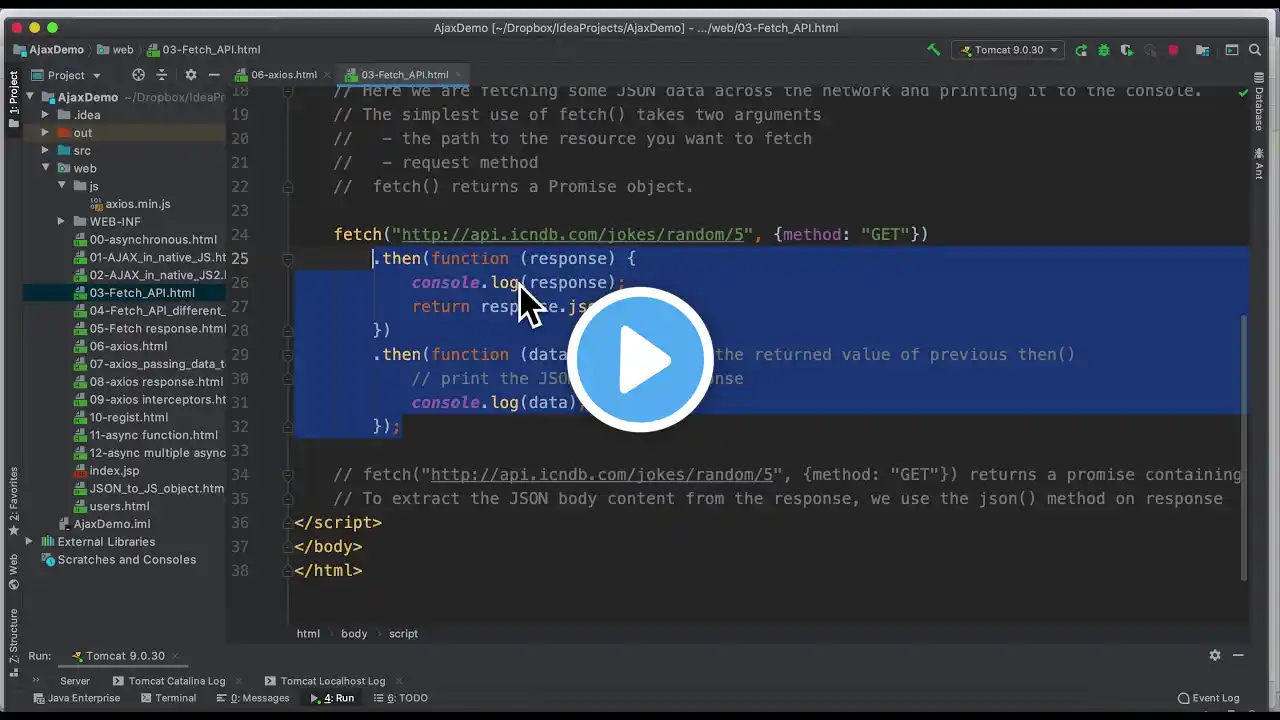Select AjaxDemo.iml file
The image size is (1280, 720).
[x=104, y=524]
